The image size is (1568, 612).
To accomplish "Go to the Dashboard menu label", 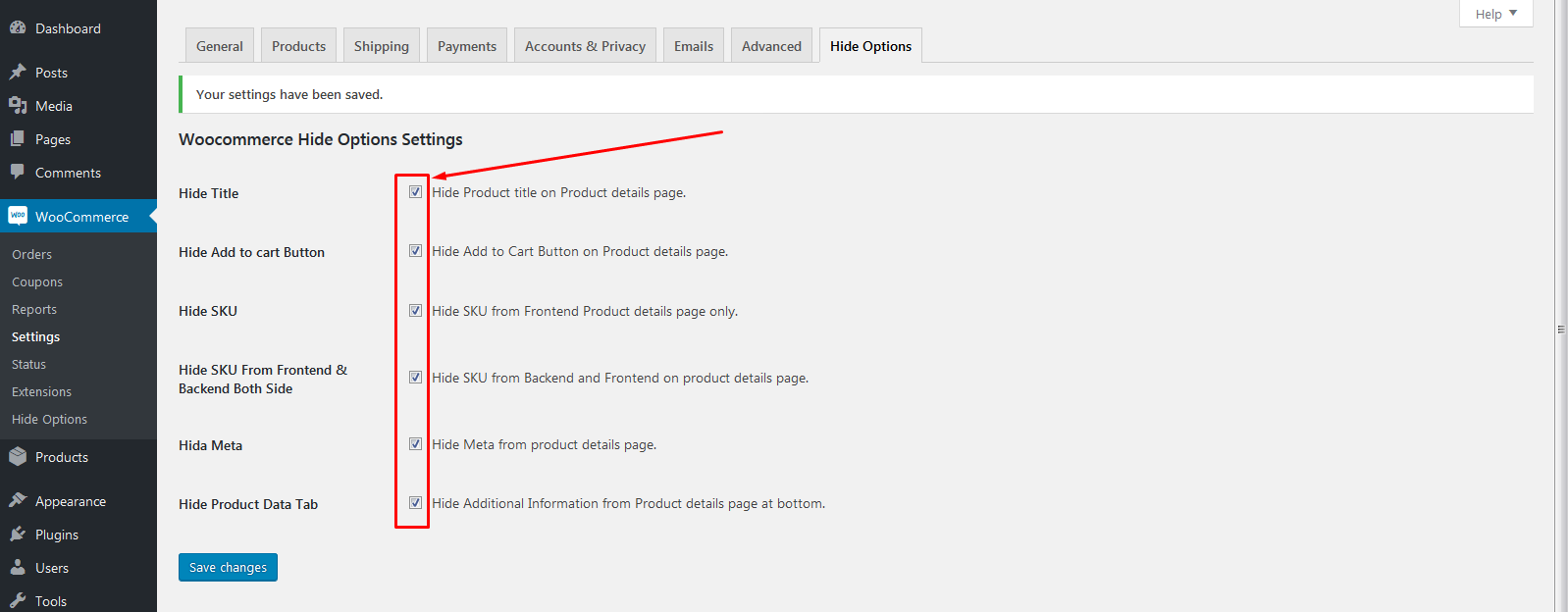I will coord(68,28).
